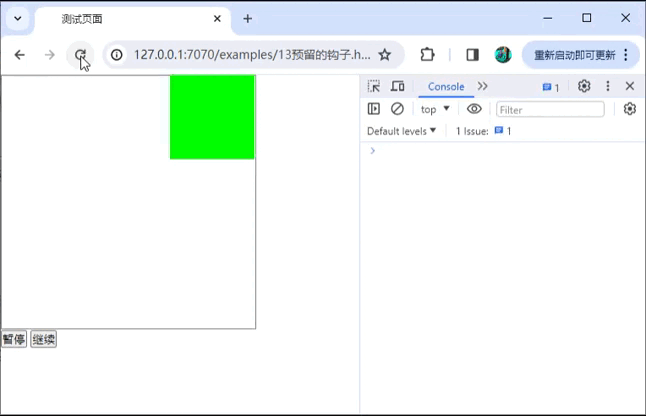This screenshot has width=646, height=416.
Task: Show the console sidebar
Action: click(374, 109)
